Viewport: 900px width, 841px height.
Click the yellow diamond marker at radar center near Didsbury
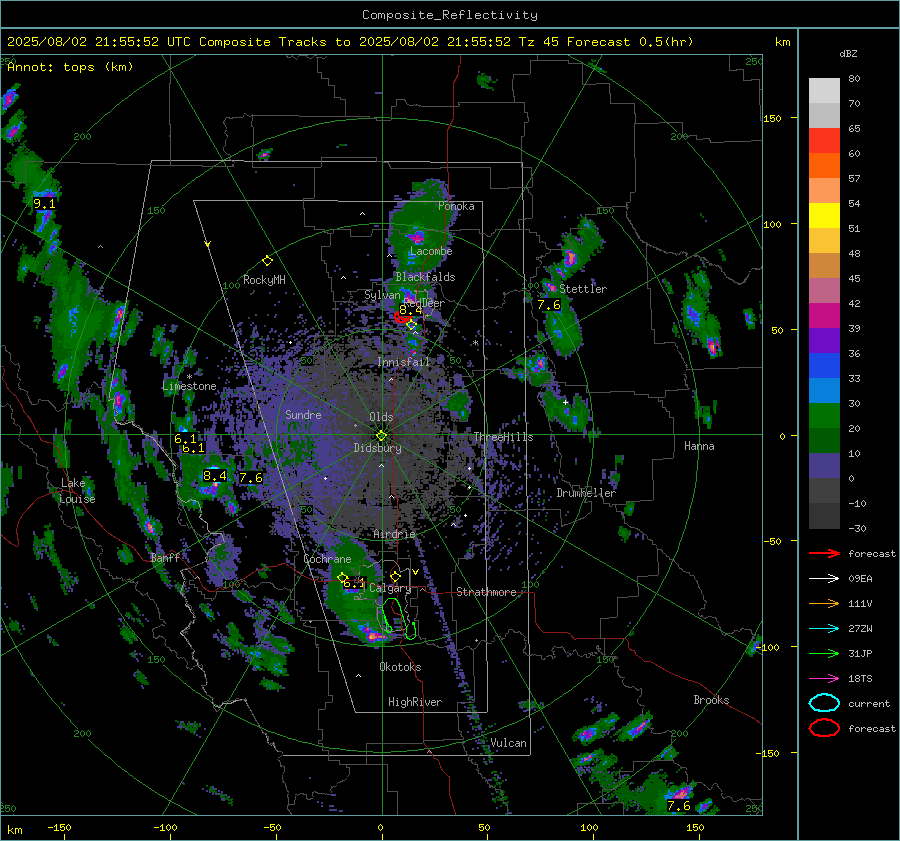[x=381, y=436]
